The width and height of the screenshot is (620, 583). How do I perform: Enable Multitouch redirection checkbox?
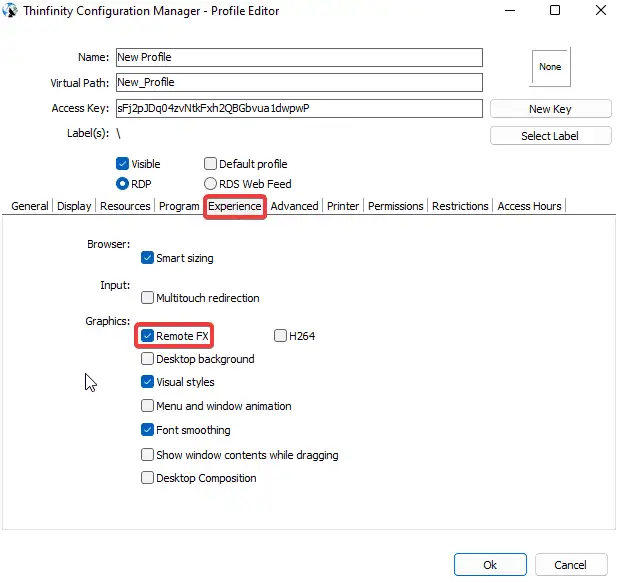[147, 298]
